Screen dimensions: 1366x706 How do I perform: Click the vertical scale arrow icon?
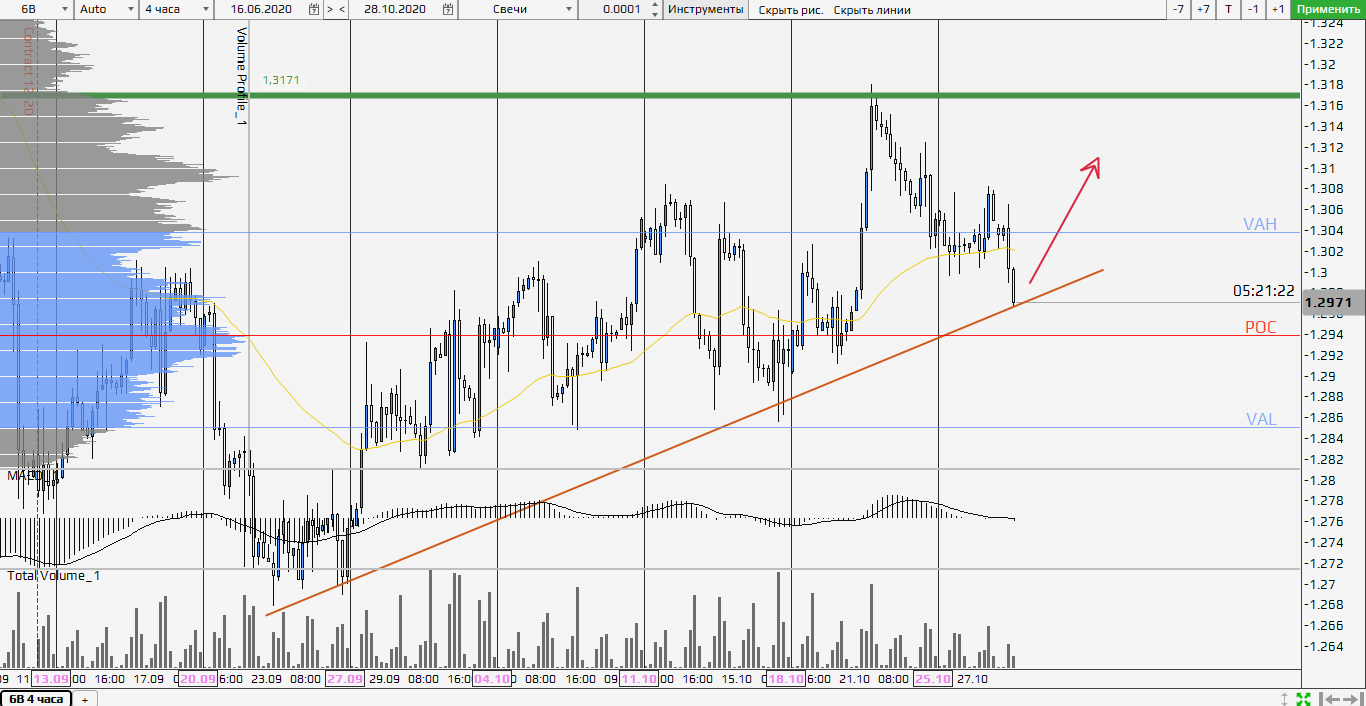click(1286, 698)
